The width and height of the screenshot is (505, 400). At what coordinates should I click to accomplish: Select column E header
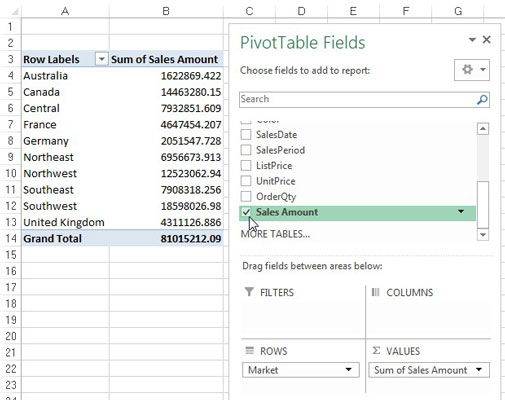pyautogui.click(x=353, y=11)
